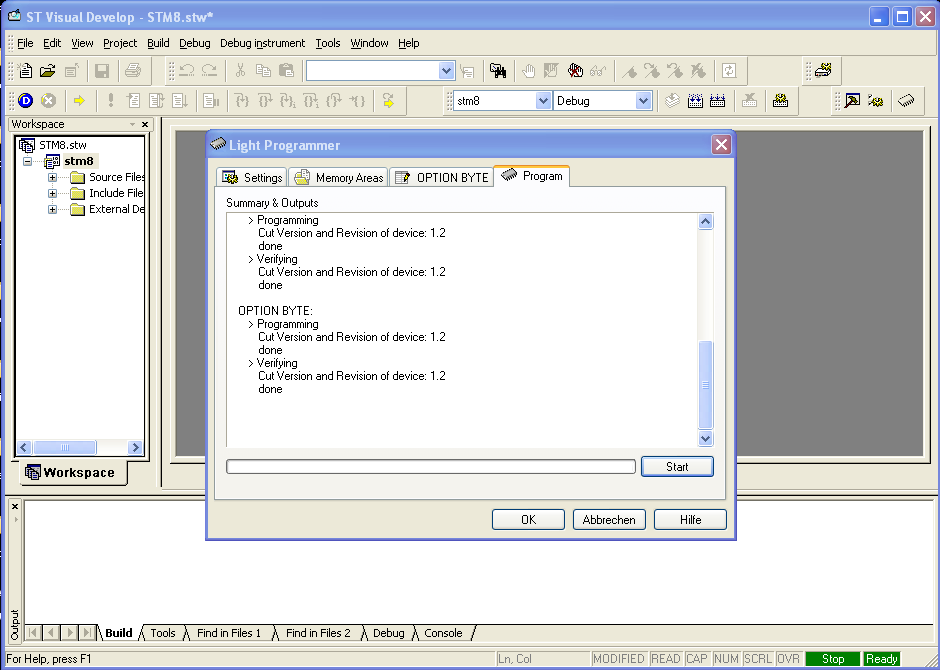Click the output log scrollbar down arrow
The height and width of the screenshot is (670, 940).
[x=706, y=438]
